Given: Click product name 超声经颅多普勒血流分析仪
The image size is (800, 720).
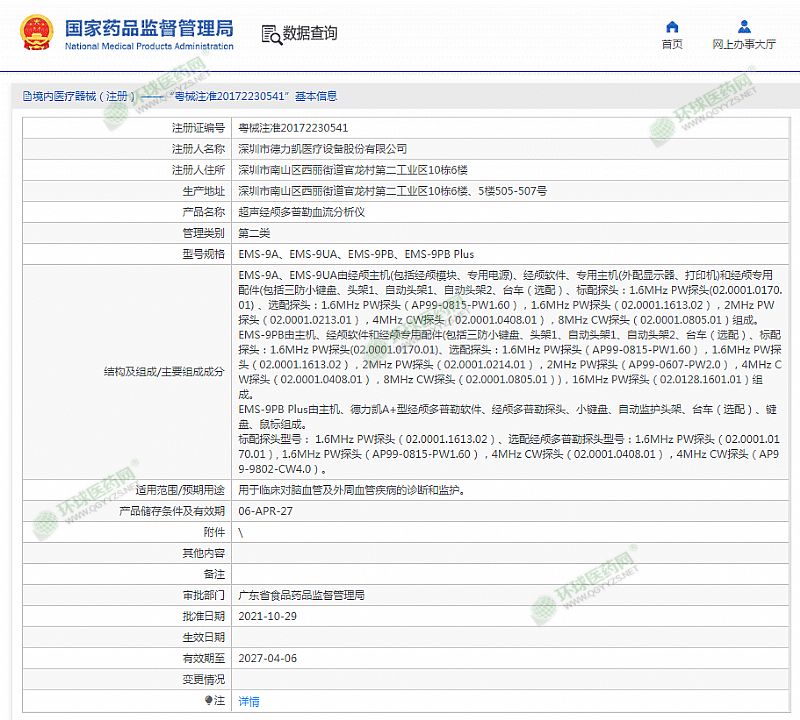Looking at the screenshot, I should click(301, 212).
